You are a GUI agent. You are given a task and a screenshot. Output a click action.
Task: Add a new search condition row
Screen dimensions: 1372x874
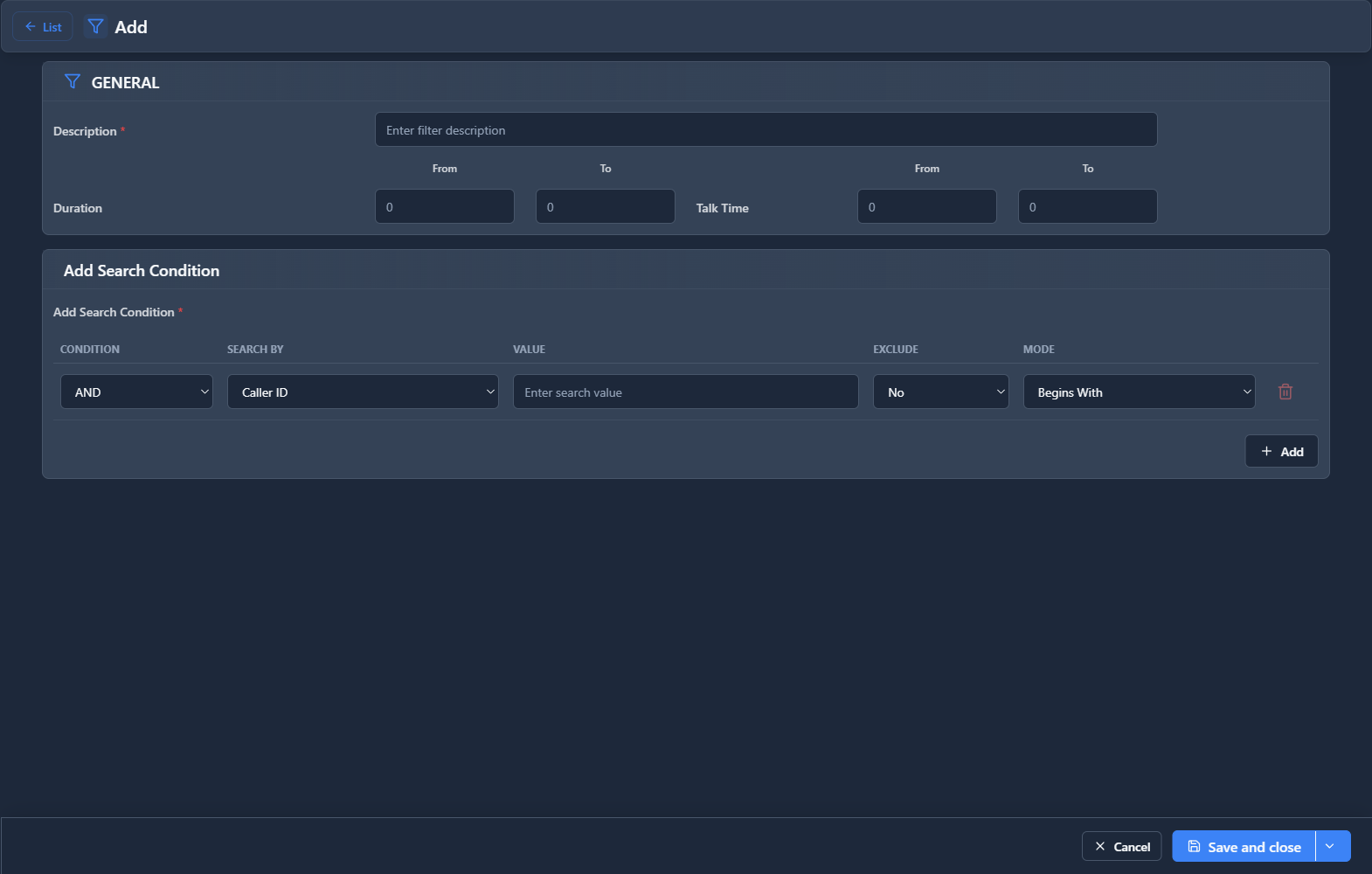(x=1281, y=451)
